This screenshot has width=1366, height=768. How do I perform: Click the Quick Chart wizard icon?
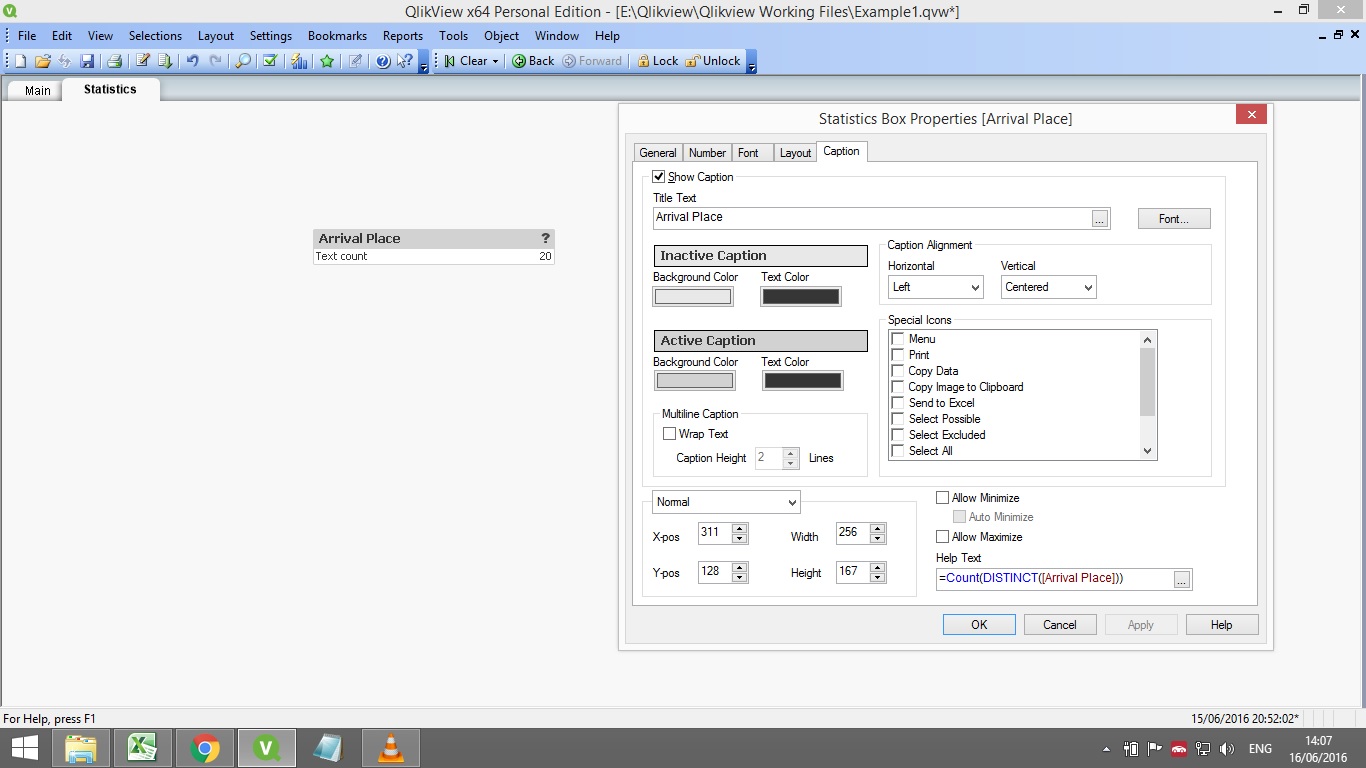(x=299, y=61)
